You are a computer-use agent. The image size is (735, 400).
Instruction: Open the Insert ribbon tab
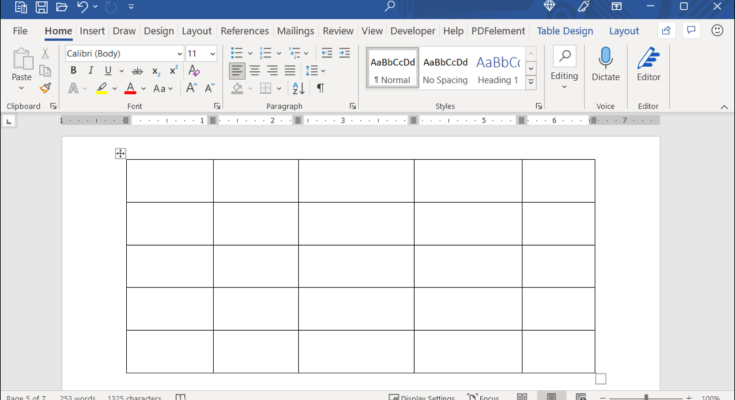click(92, 31)
